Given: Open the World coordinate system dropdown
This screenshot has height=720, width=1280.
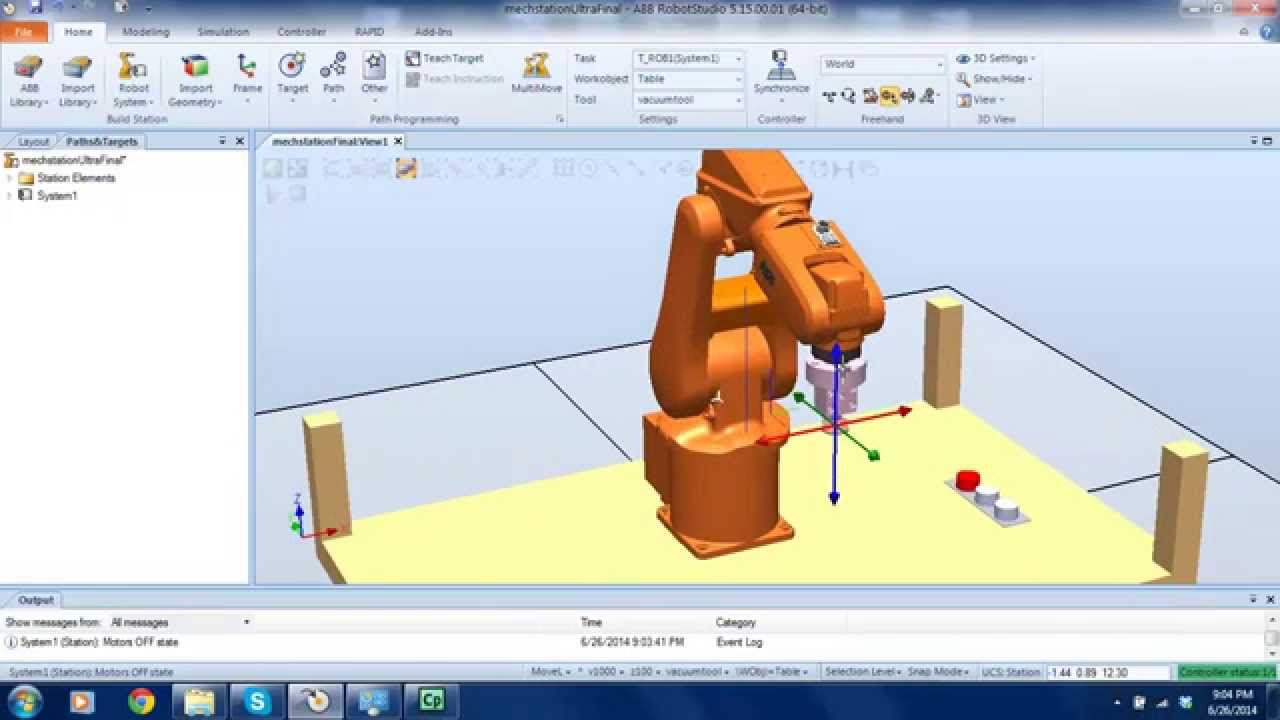Looking at the screenshot, I should point(883,64).
